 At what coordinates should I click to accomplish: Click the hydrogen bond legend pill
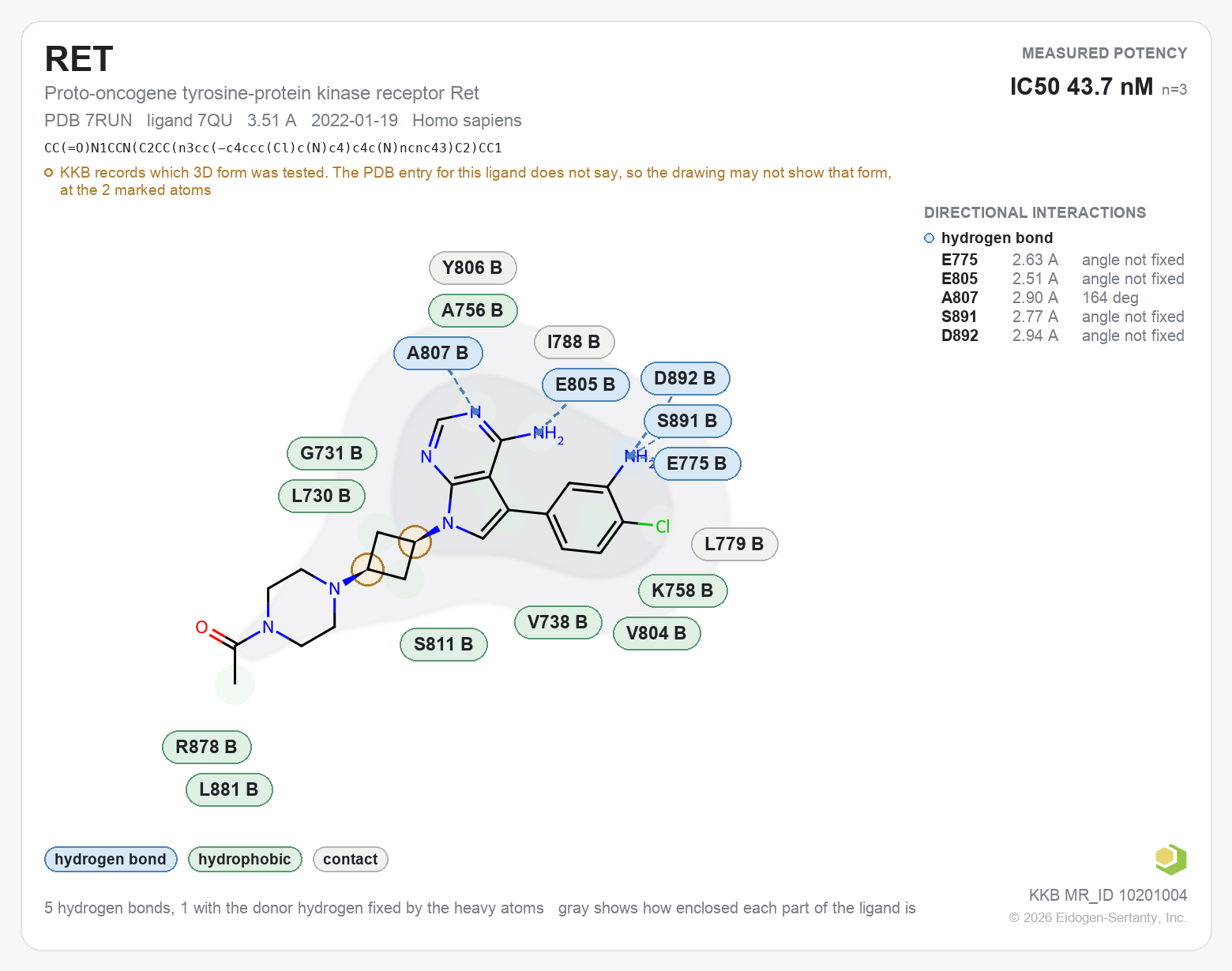pos(111,859)
